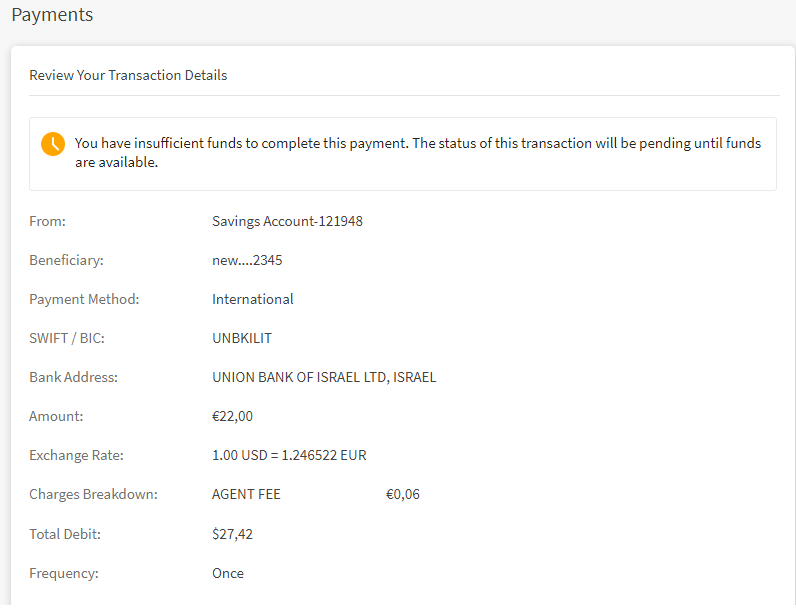Select the €0,06 agent fee amount
The height and width of the screenshot is (608, 796).
point(402,494)
